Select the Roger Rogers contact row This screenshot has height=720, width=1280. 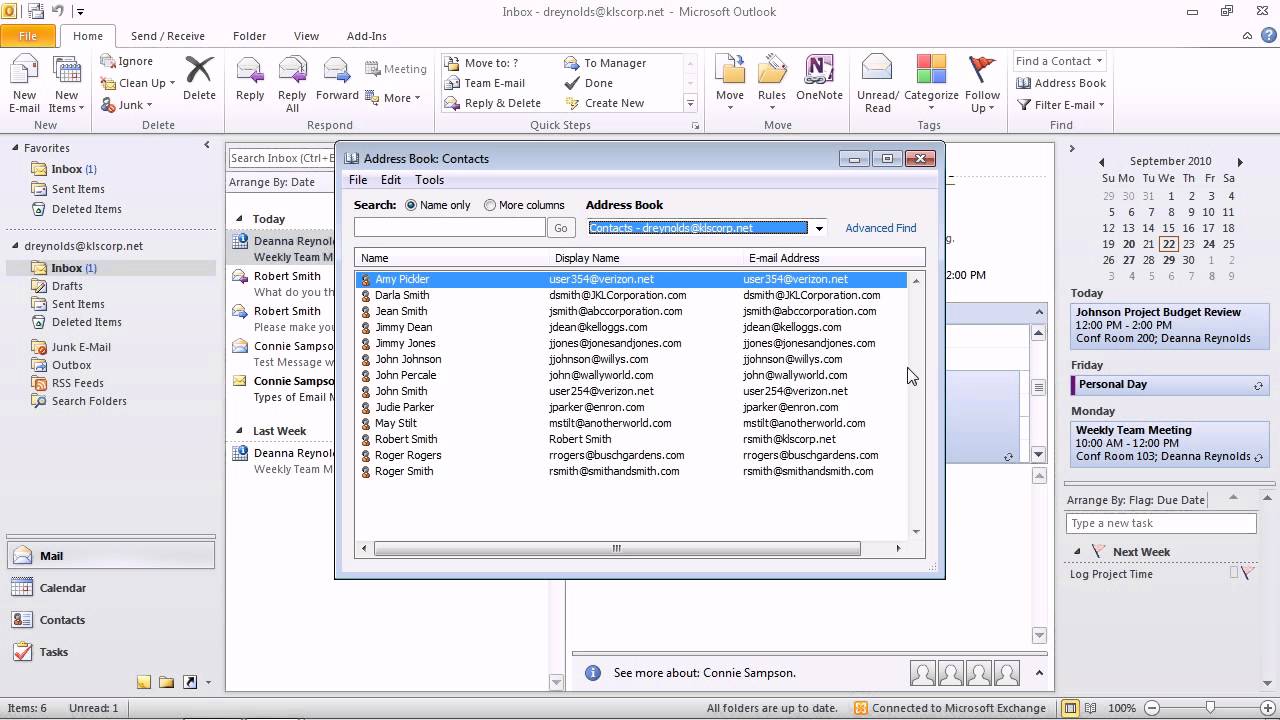click(x=631, y=455)
